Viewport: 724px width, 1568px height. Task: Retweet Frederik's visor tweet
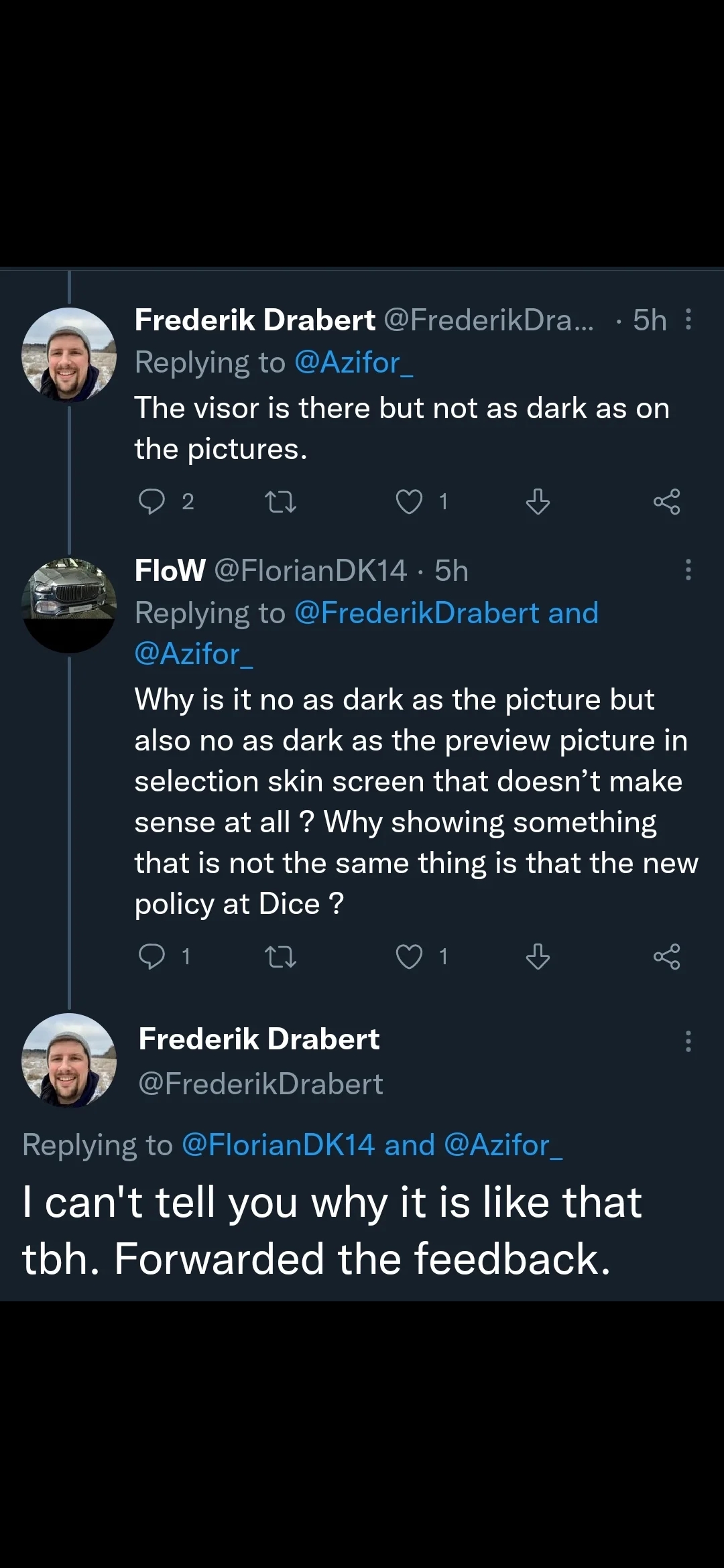(280, 501)
